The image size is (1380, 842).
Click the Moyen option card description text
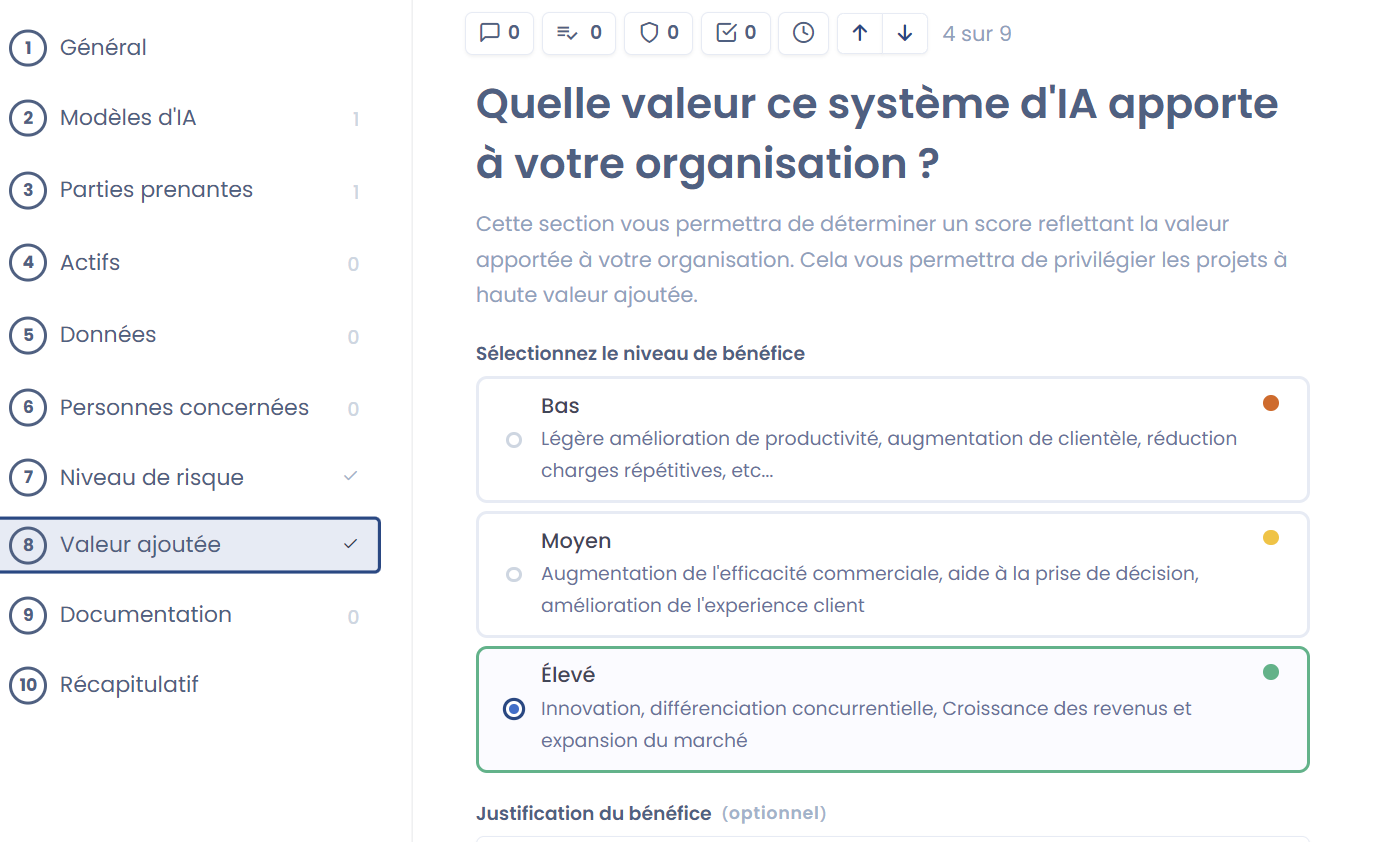(x=869, y=589)
